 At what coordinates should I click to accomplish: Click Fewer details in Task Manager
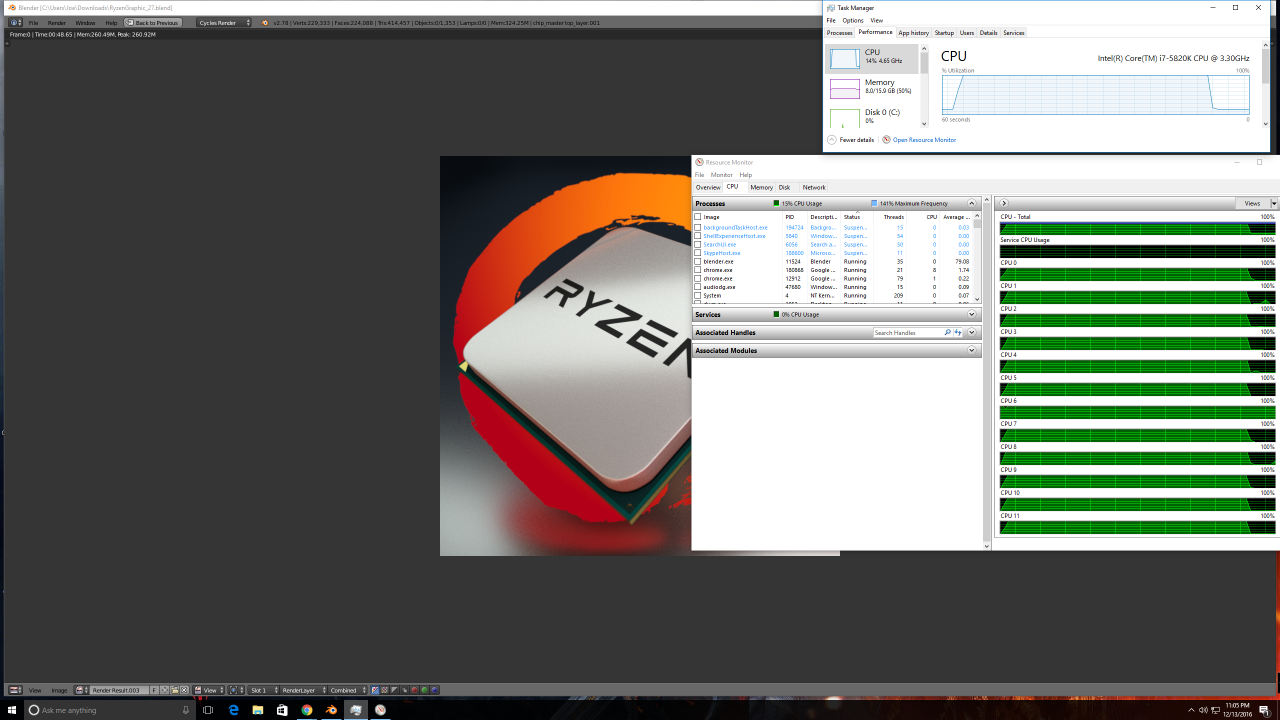click(x=850, y=140)
